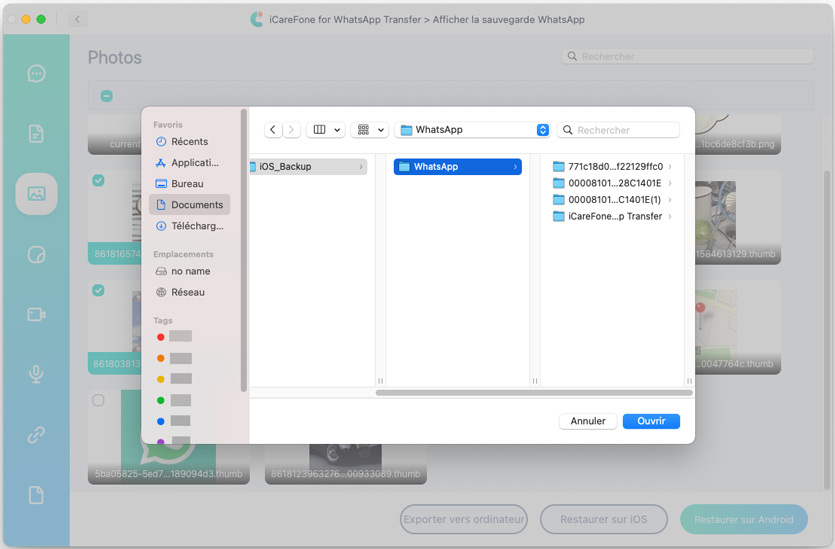Open the documents sidebar icon below messages
This screenshot has width=835, height=549.
click(36, 134)
